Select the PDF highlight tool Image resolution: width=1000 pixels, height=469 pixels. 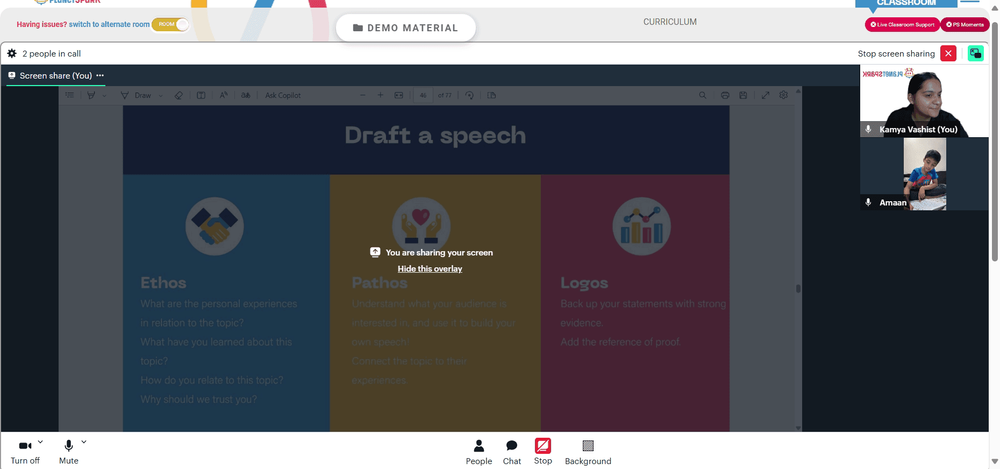pyautogui.click(x=91, y=95)
